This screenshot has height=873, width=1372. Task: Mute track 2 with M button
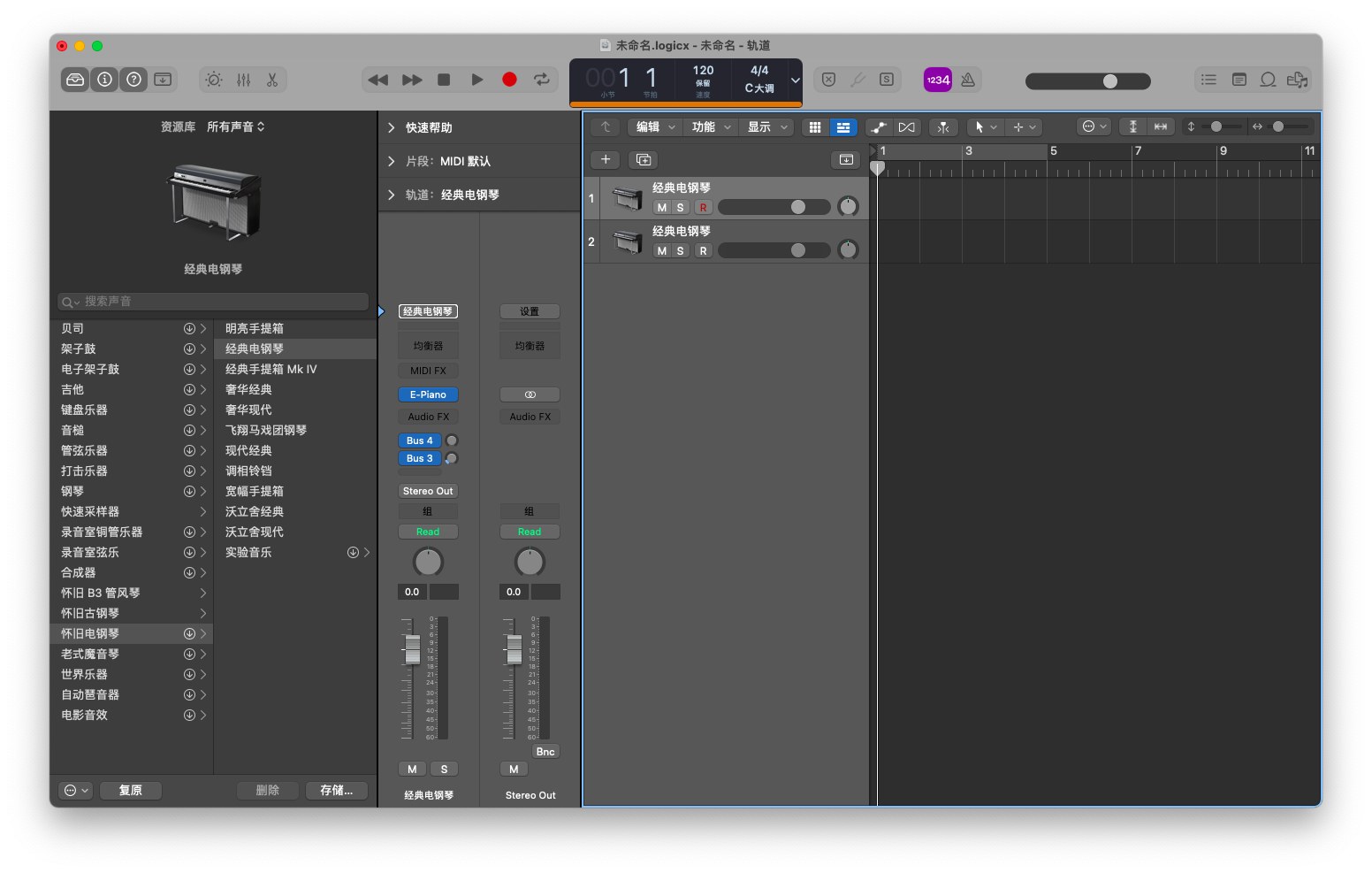(x=662, y=251)
